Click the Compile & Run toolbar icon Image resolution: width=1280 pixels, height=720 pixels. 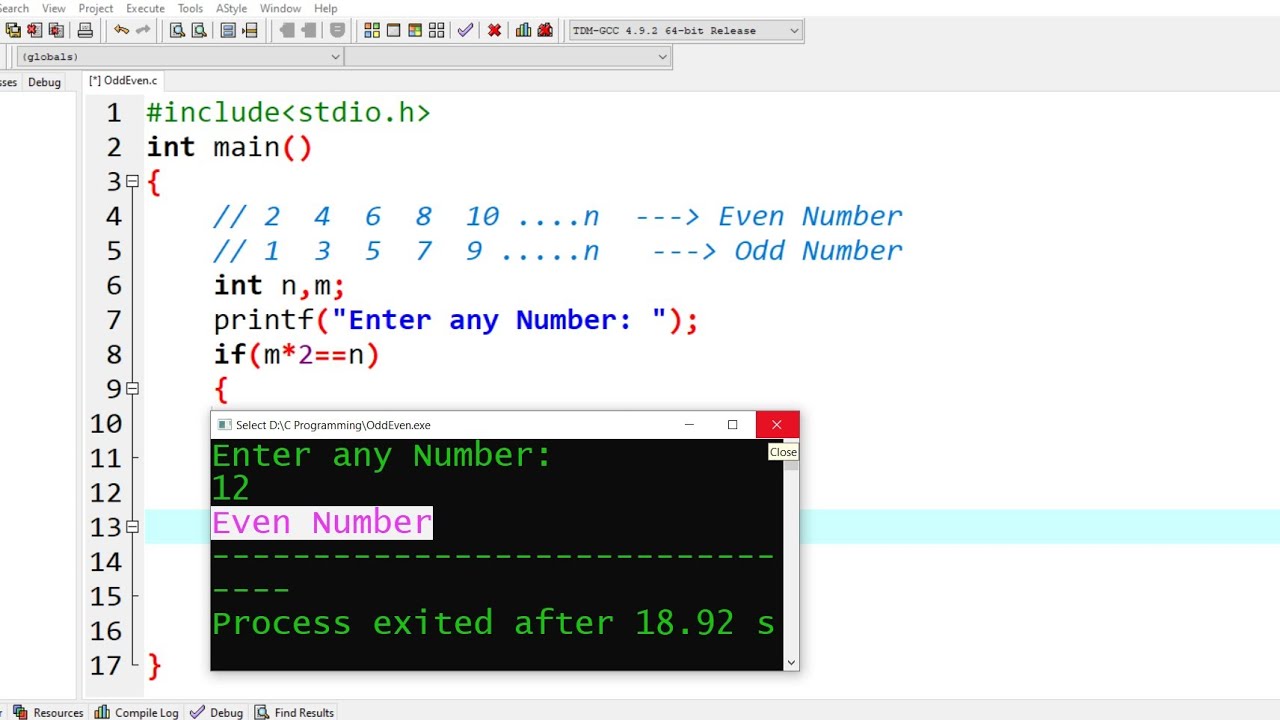click(x=415, y=30)
